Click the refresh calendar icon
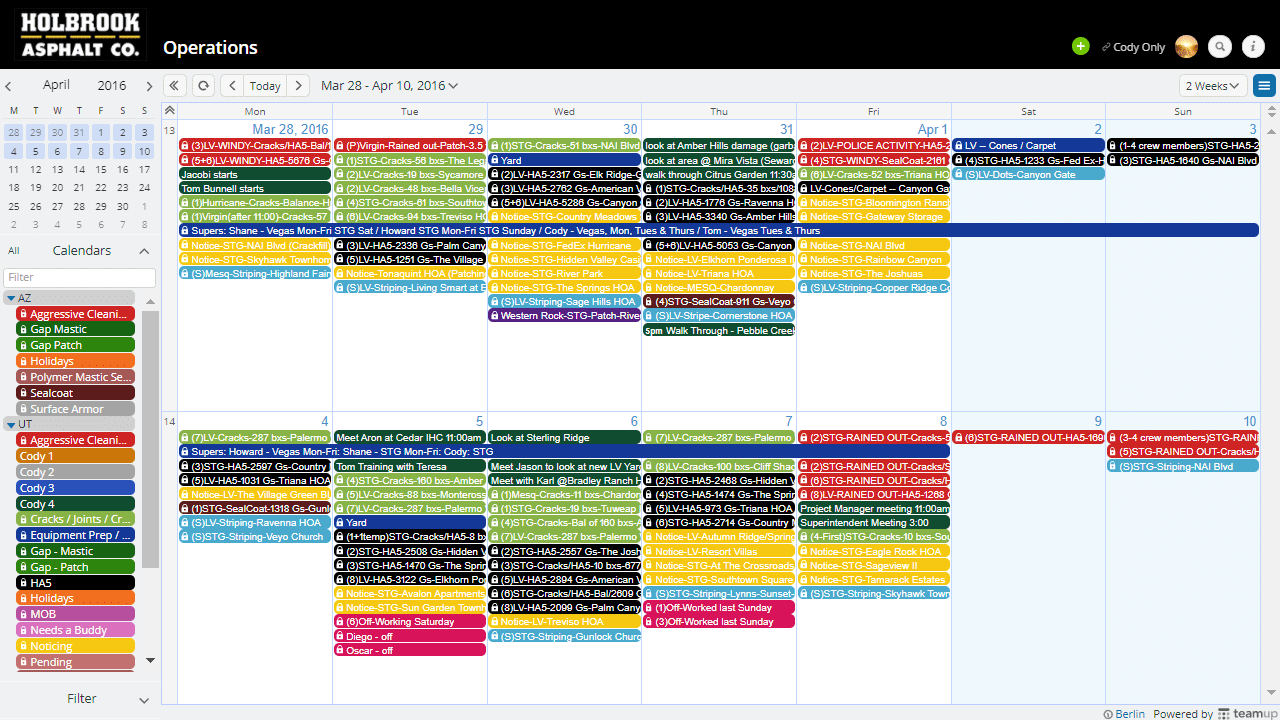The height and width of the screenshot is (720, 1280). pos(203,86)
